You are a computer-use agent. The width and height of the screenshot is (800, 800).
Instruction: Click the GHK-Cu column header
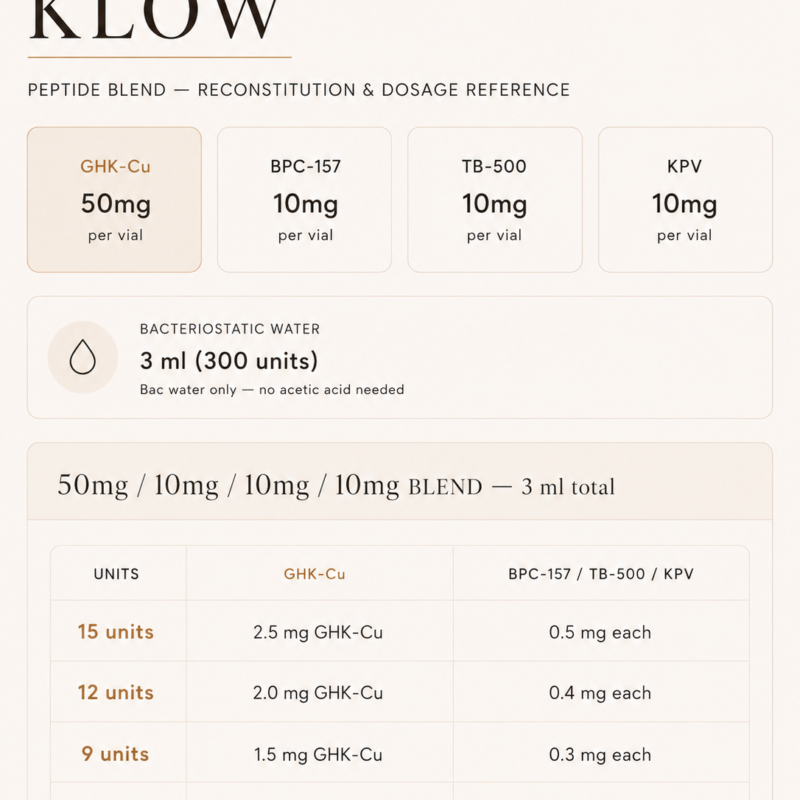click(315, 574)
